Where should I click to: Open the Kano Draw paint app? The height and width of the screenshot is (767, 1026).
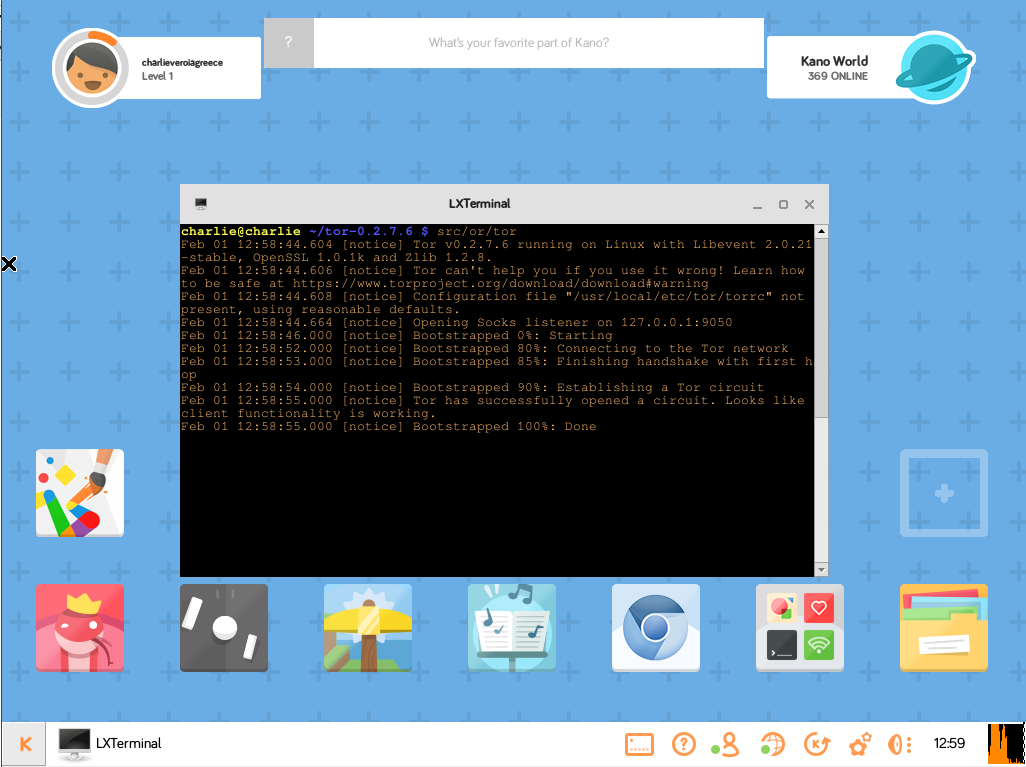coord(80,493)
